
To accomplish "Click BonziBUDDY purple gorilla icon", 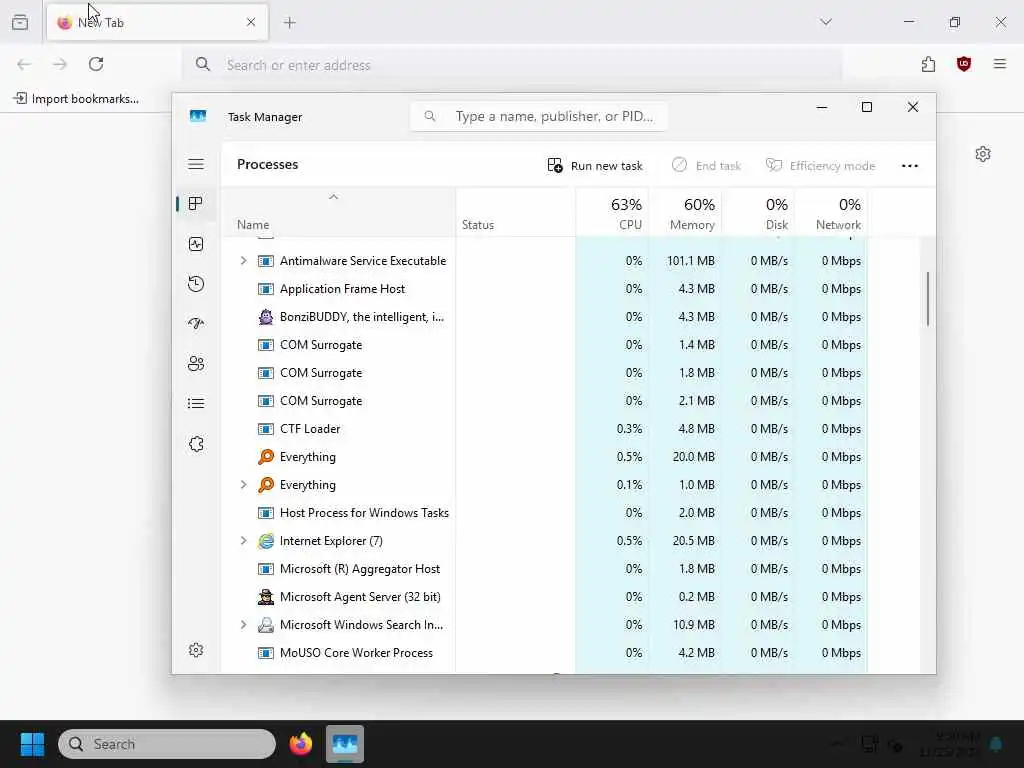I will click(x=266, y=317).
